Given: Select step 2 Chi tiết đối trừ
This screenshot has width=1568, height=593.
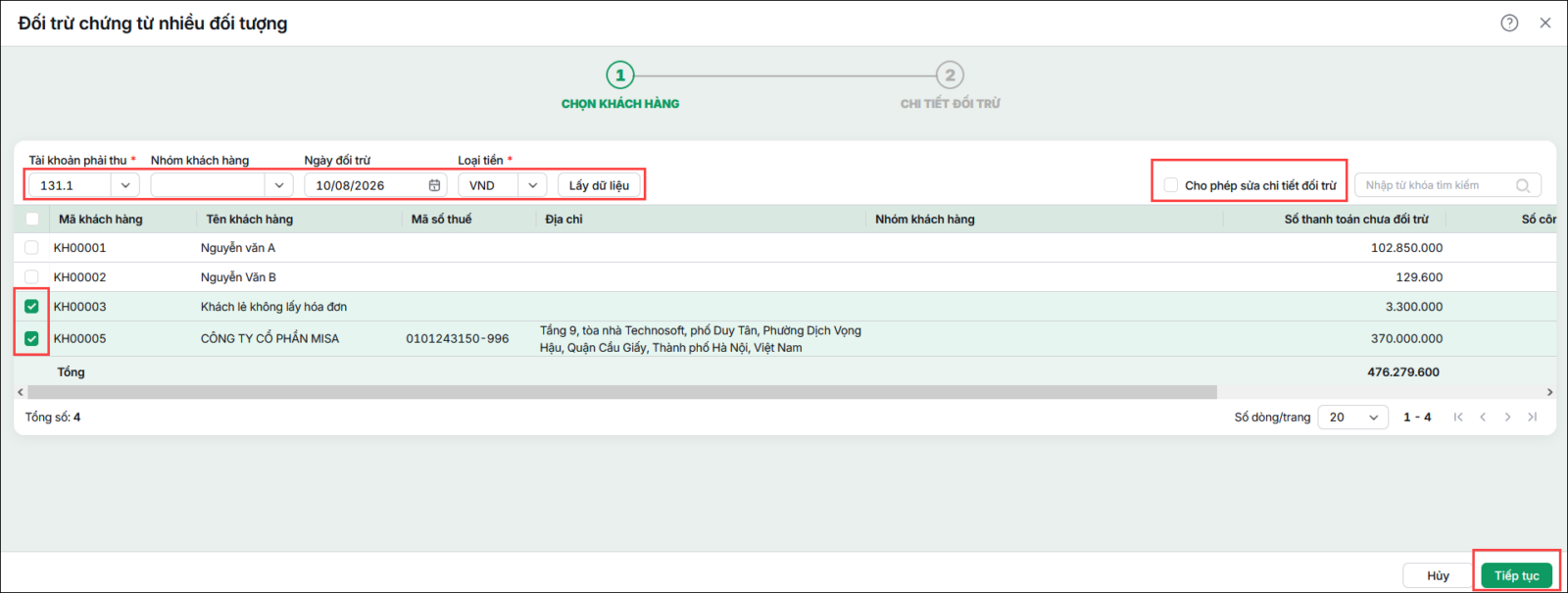Looking at the screenshot, I should click(950, 75).
